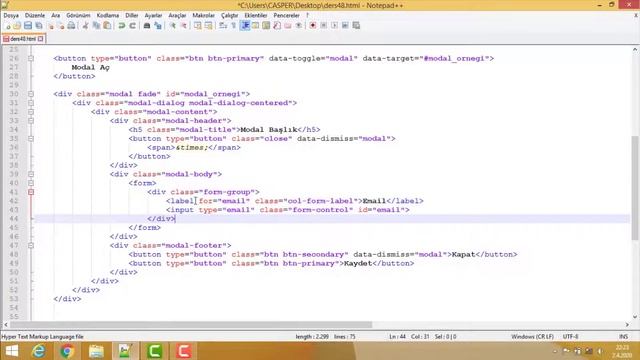Collapse the form-group div at line 41
This screenshot has height=360, width=640.
click(x=31, y=192)
